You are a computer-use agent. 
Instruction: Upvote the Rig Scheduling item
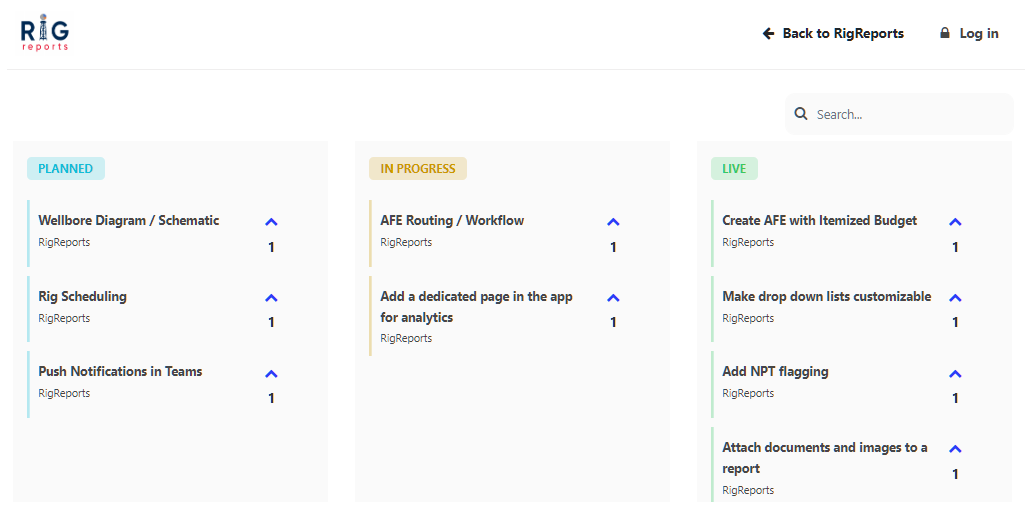[271, 298]
